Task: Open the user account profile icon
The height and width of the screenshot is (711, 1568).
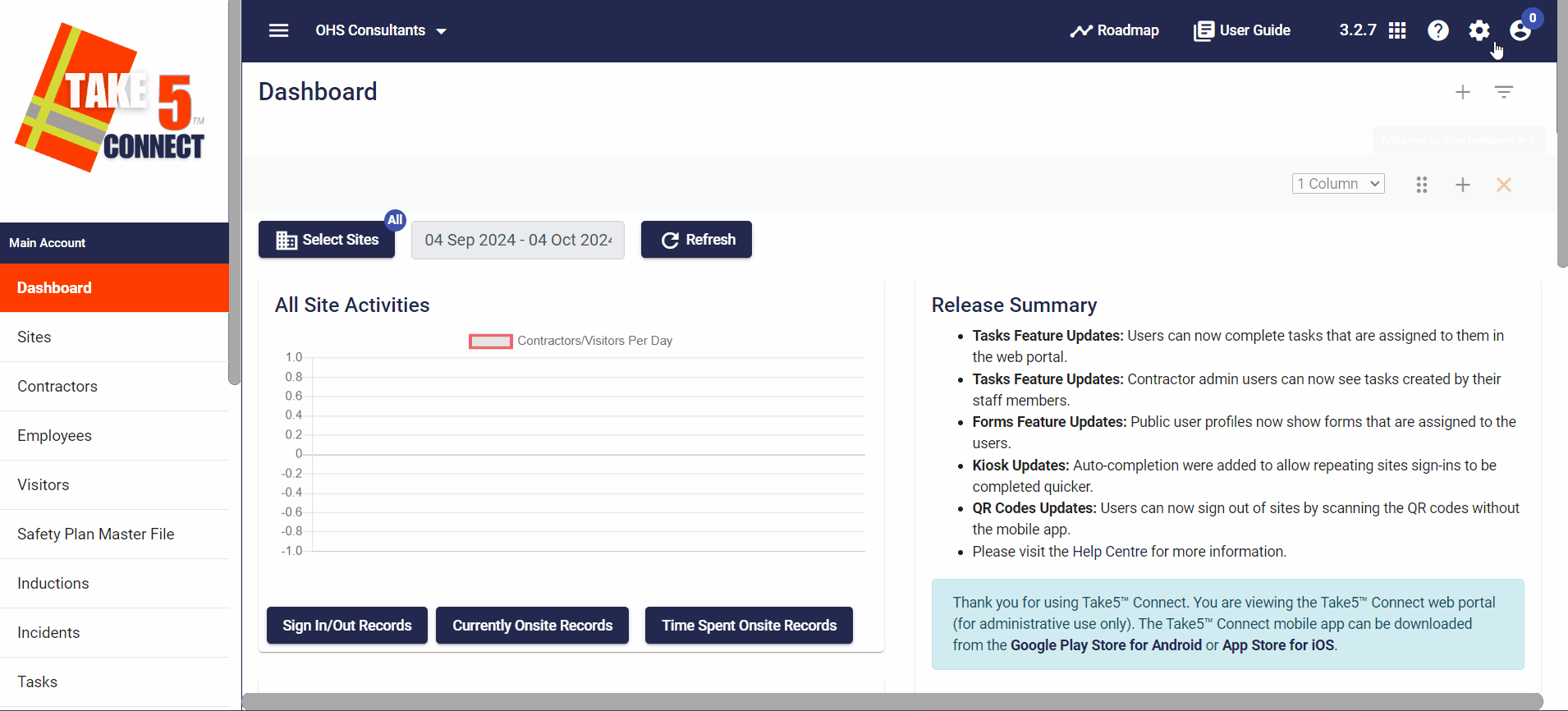Action: coord(1520,30)
